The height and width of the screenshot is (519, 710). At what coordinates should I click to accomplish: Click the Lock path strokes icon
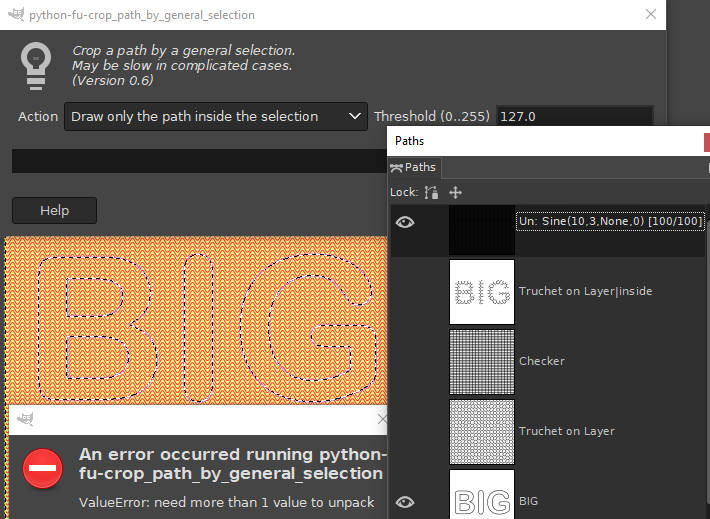[x=431, y=192]
